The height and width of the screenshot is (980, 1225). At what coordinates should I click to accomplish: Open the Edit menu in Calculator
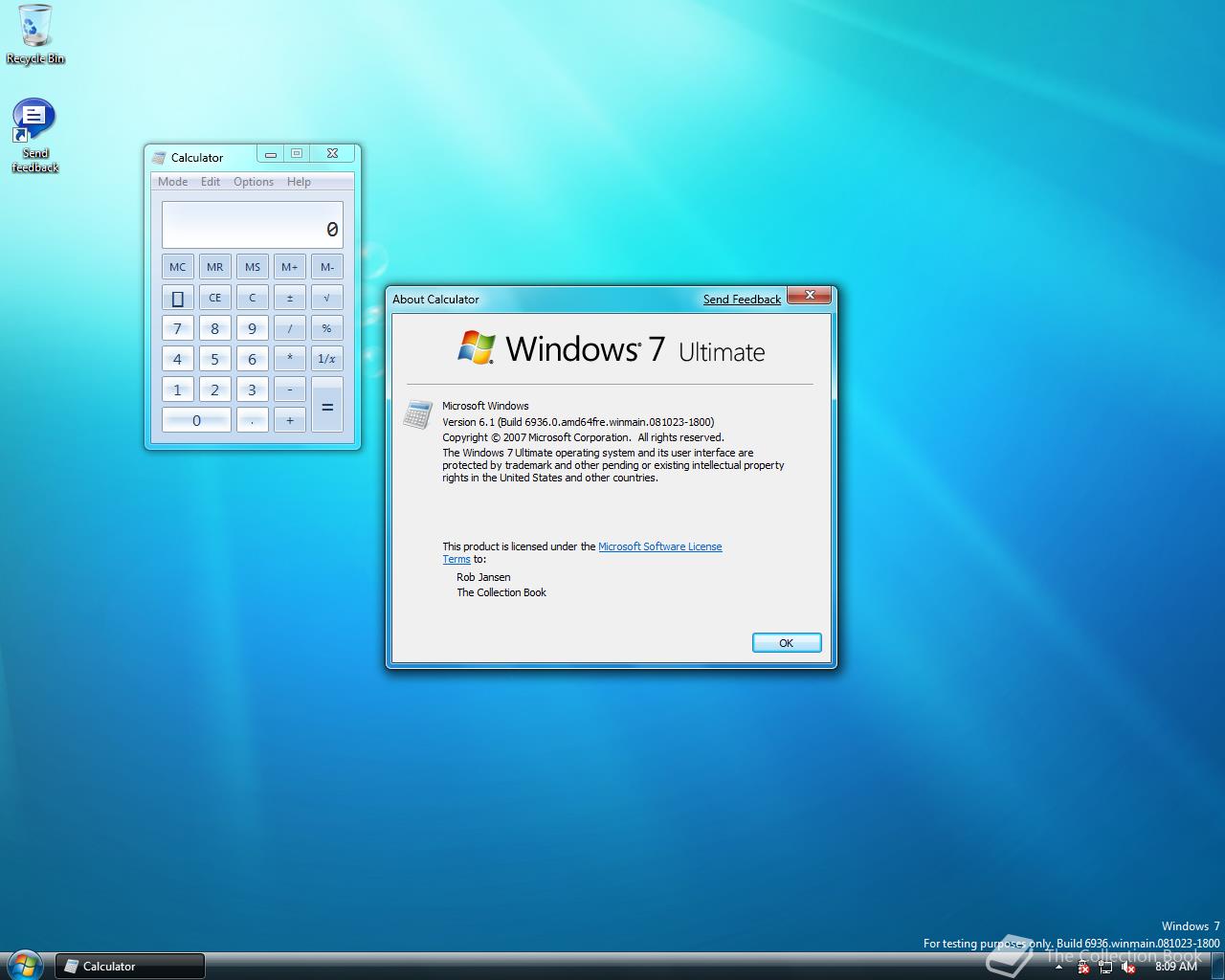click(211, 182)
